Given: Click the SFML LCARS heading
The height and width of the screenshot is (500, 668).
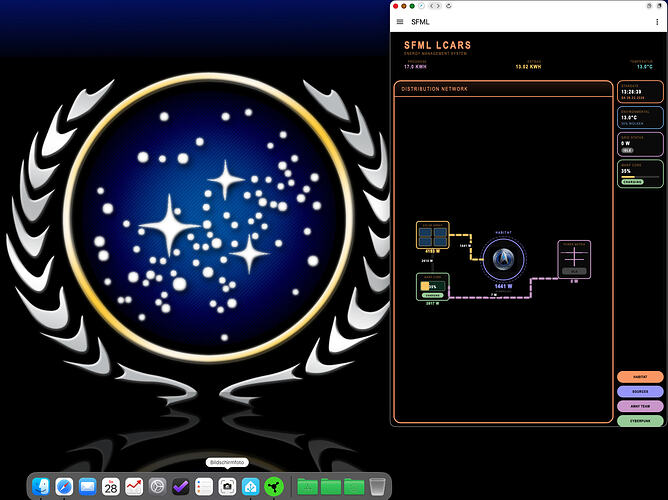Looking at the screenshot, I should (437, 45).
